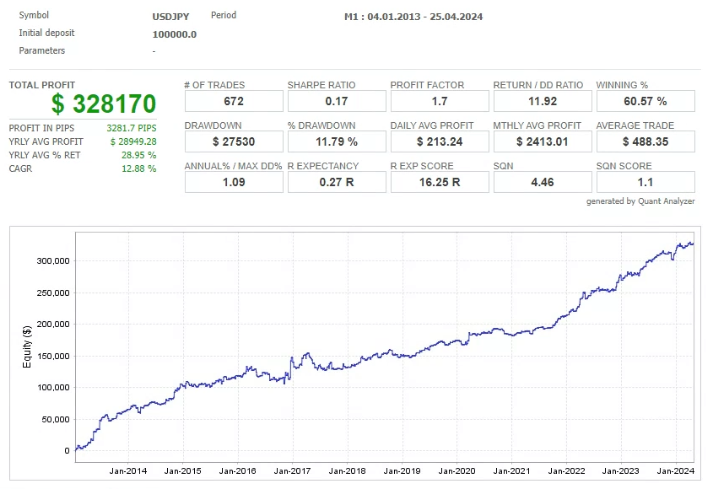Click the Total Profit amount $ 328170
This screenshot has width=709, height=489.
(105, 105)
